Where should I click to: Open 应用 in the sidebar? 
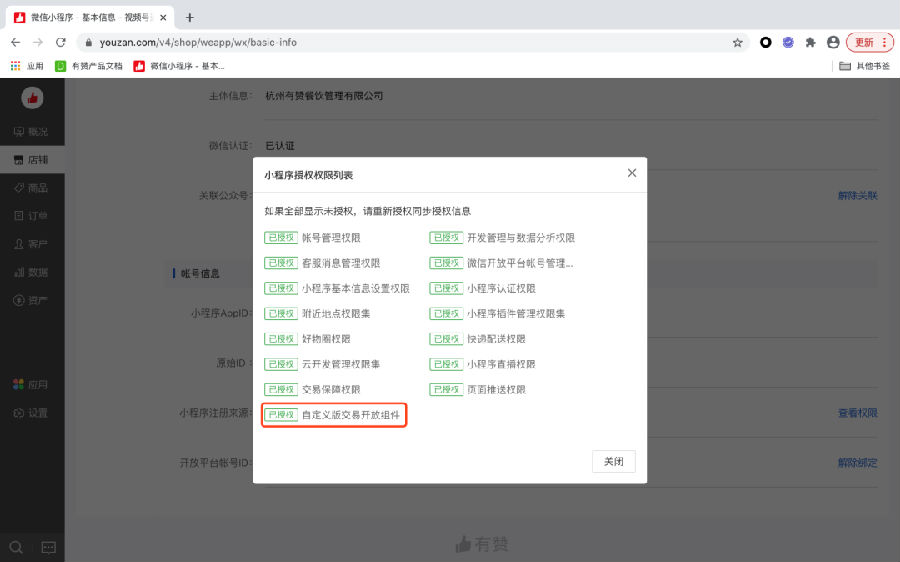coord(32,385)
